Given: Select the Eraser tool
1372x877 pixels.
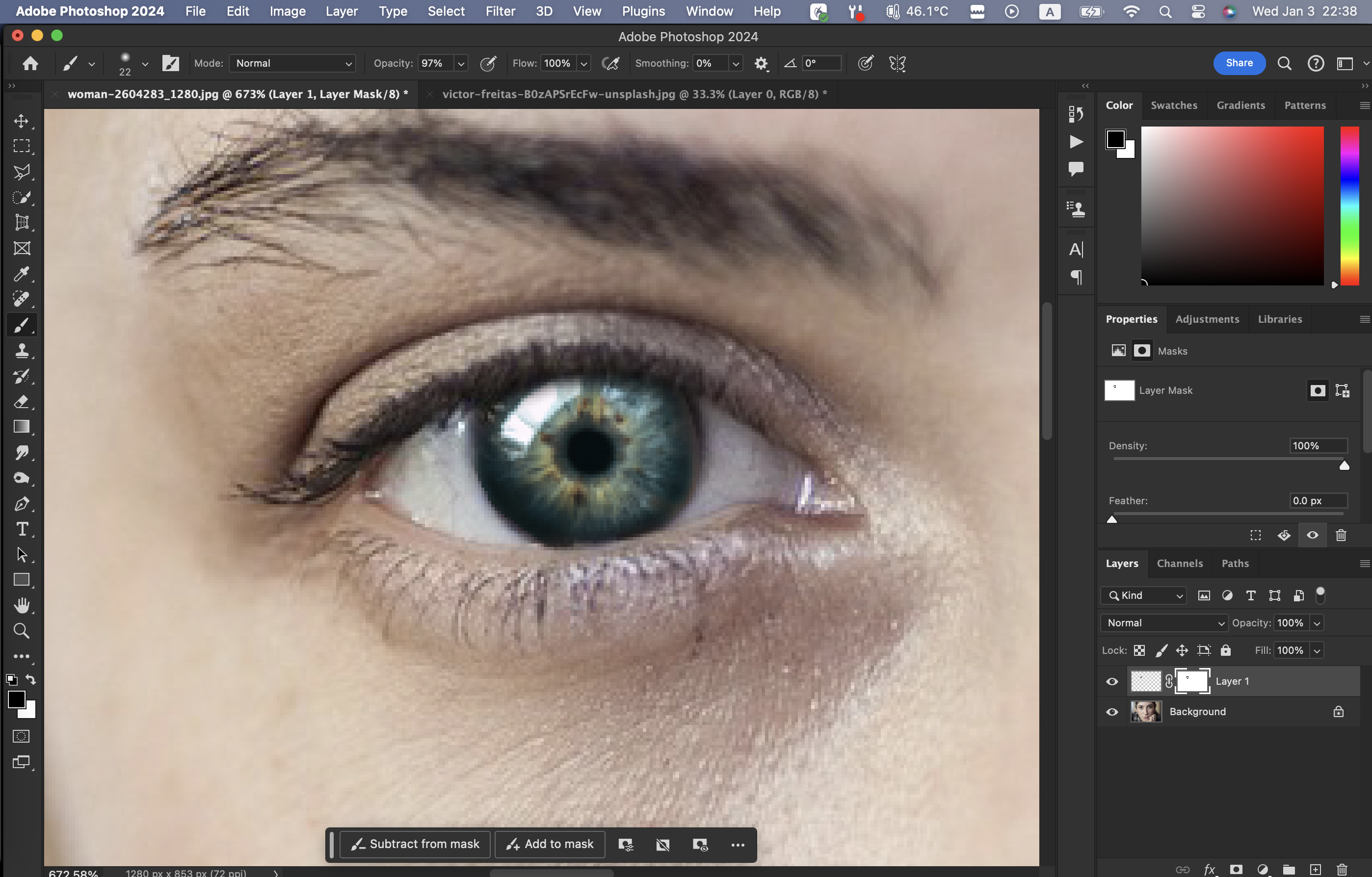Looking at the screenshot, I should click(x=22, y=402).
